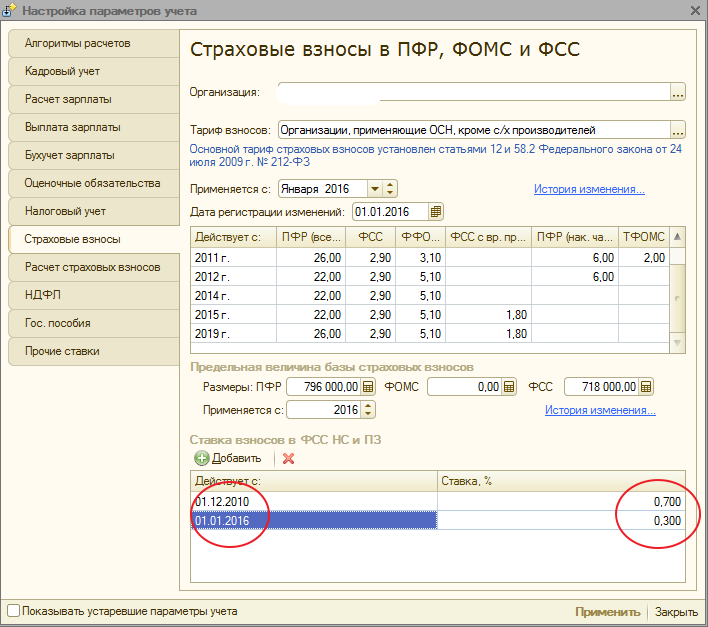This screenshot has height=627, width=708.
Task: Adjust month spinner next to Января 2016
Action: tap(390, 189)
